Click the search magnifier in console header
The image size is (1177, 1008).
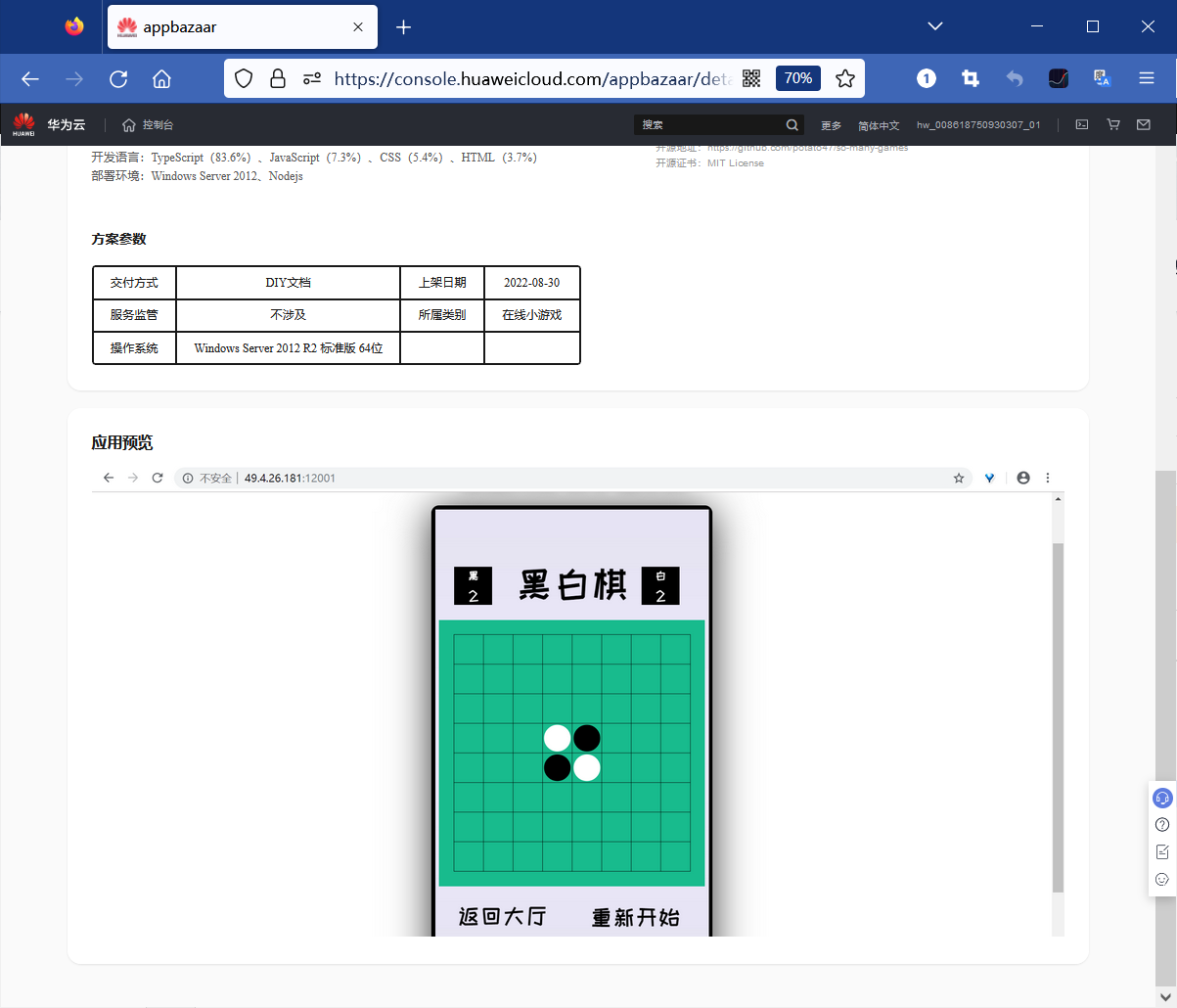(x=792, y=124)
